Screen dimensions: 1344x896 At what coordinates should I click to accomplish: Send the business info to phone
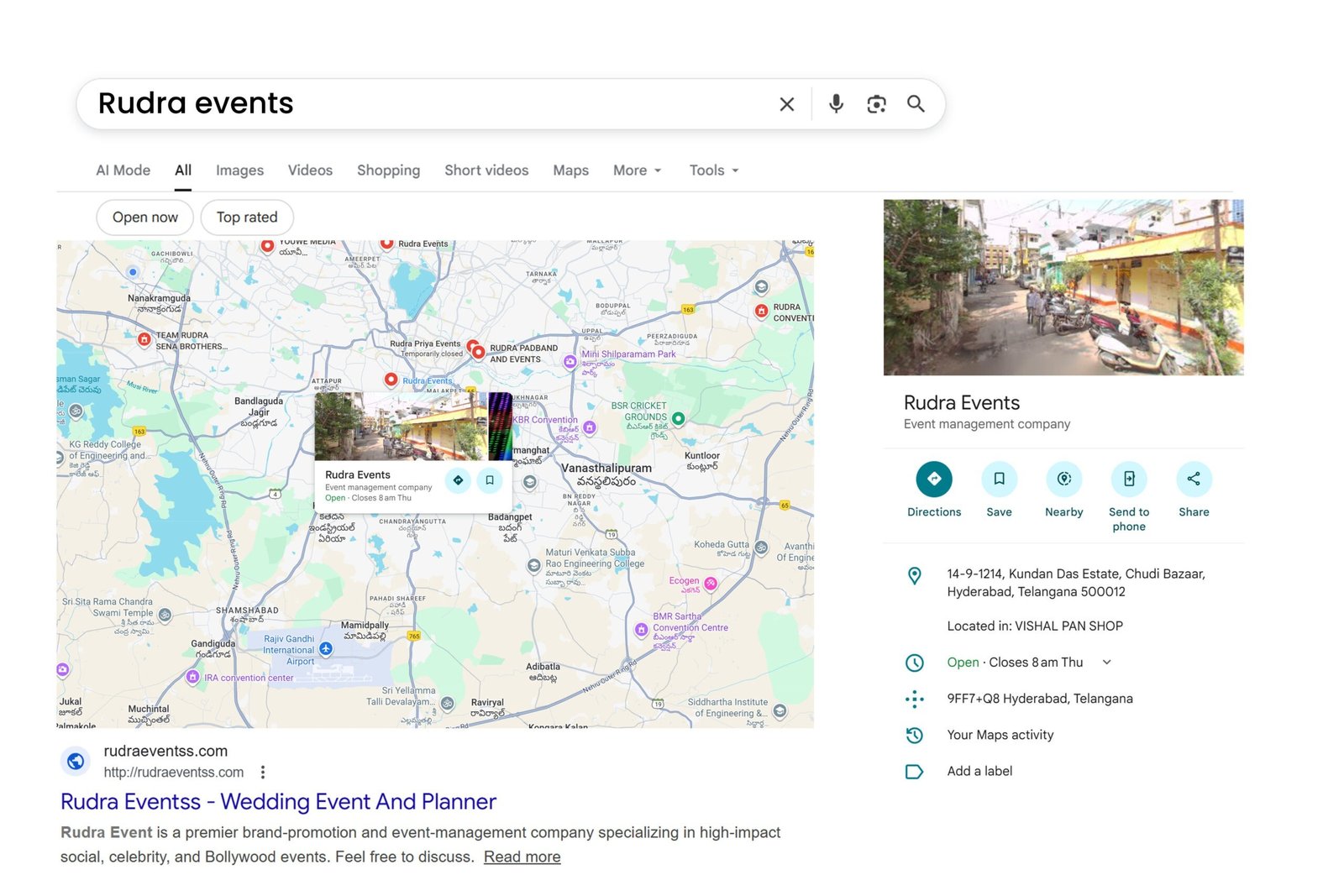[x=1129, y=479]
